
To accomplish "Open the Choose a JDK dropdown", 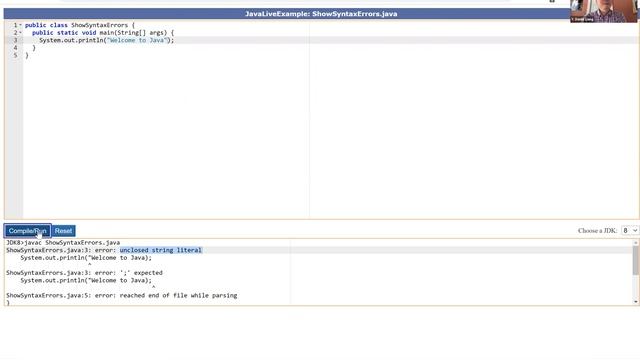I will coord(629,231).
